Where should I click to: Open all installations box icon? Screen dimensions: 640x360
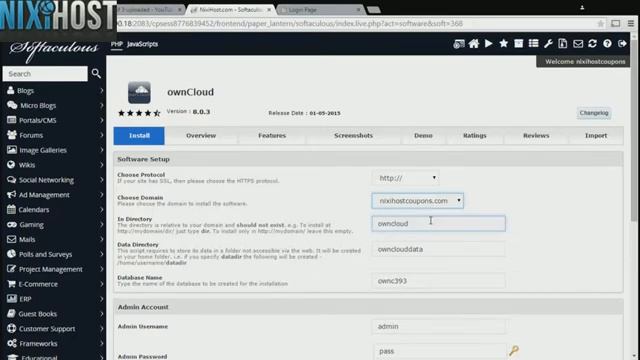[x=518, y=44]
